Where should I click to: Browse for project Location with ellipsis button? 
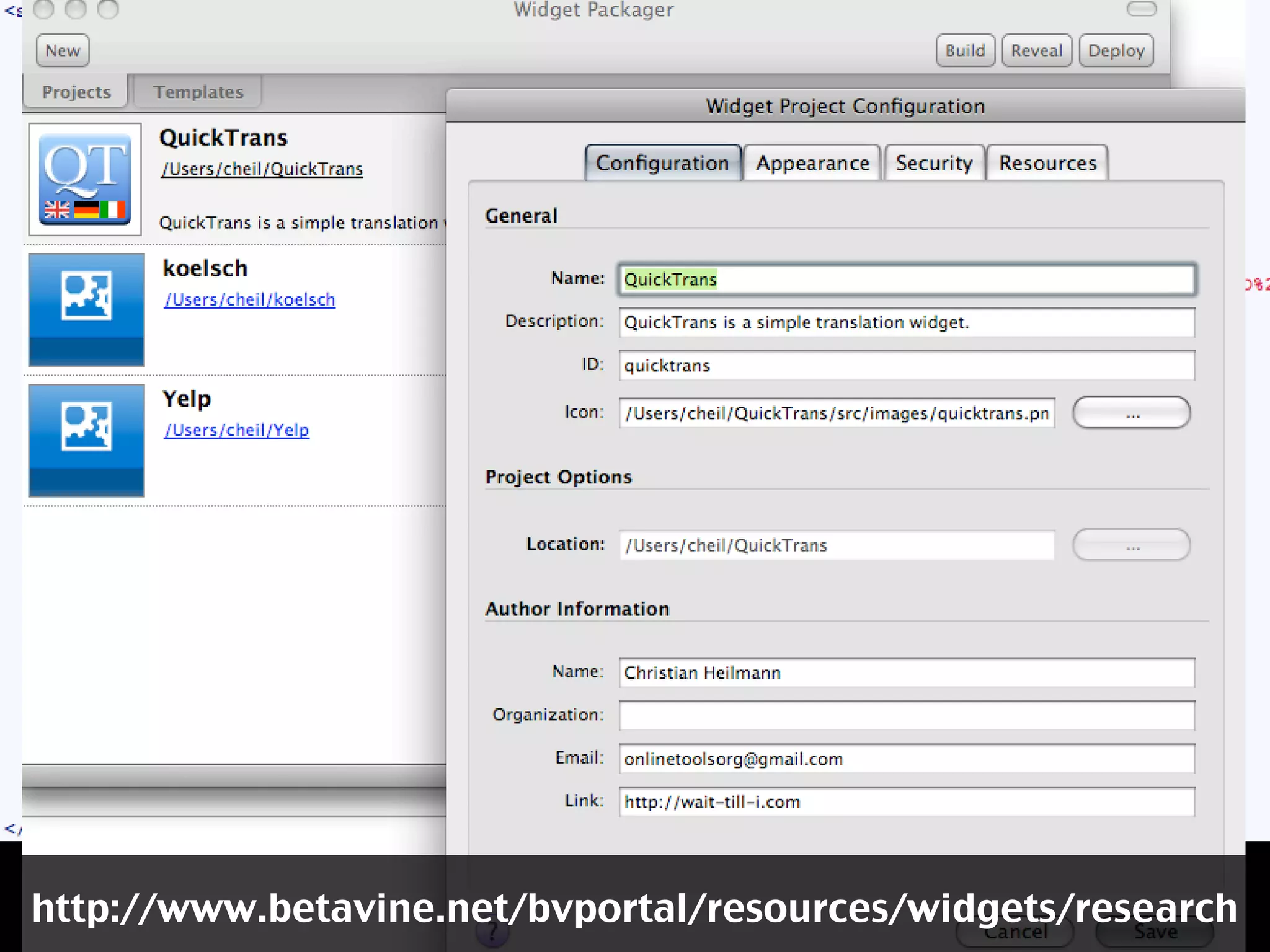[x=1132, y=545]
